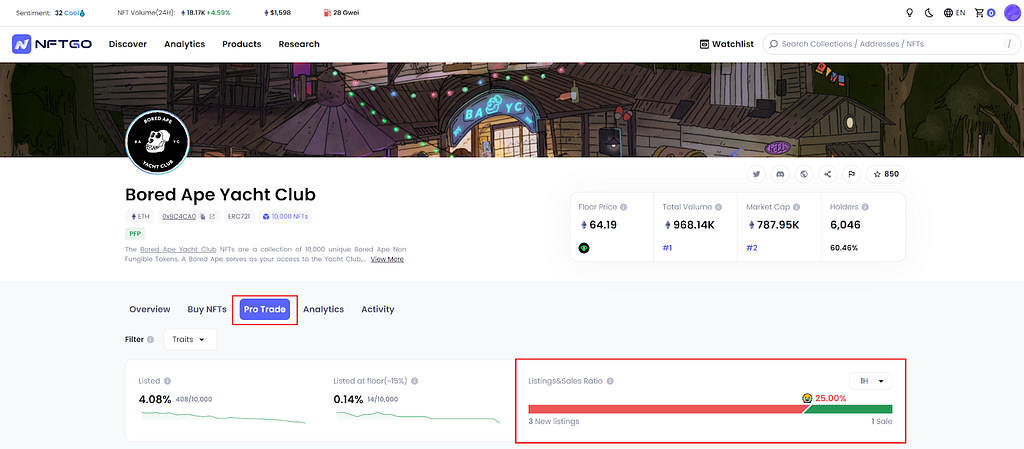Viewport: 1024px width, 449px height.
Task: Click the flag report icon
Action: coord(852,174)
